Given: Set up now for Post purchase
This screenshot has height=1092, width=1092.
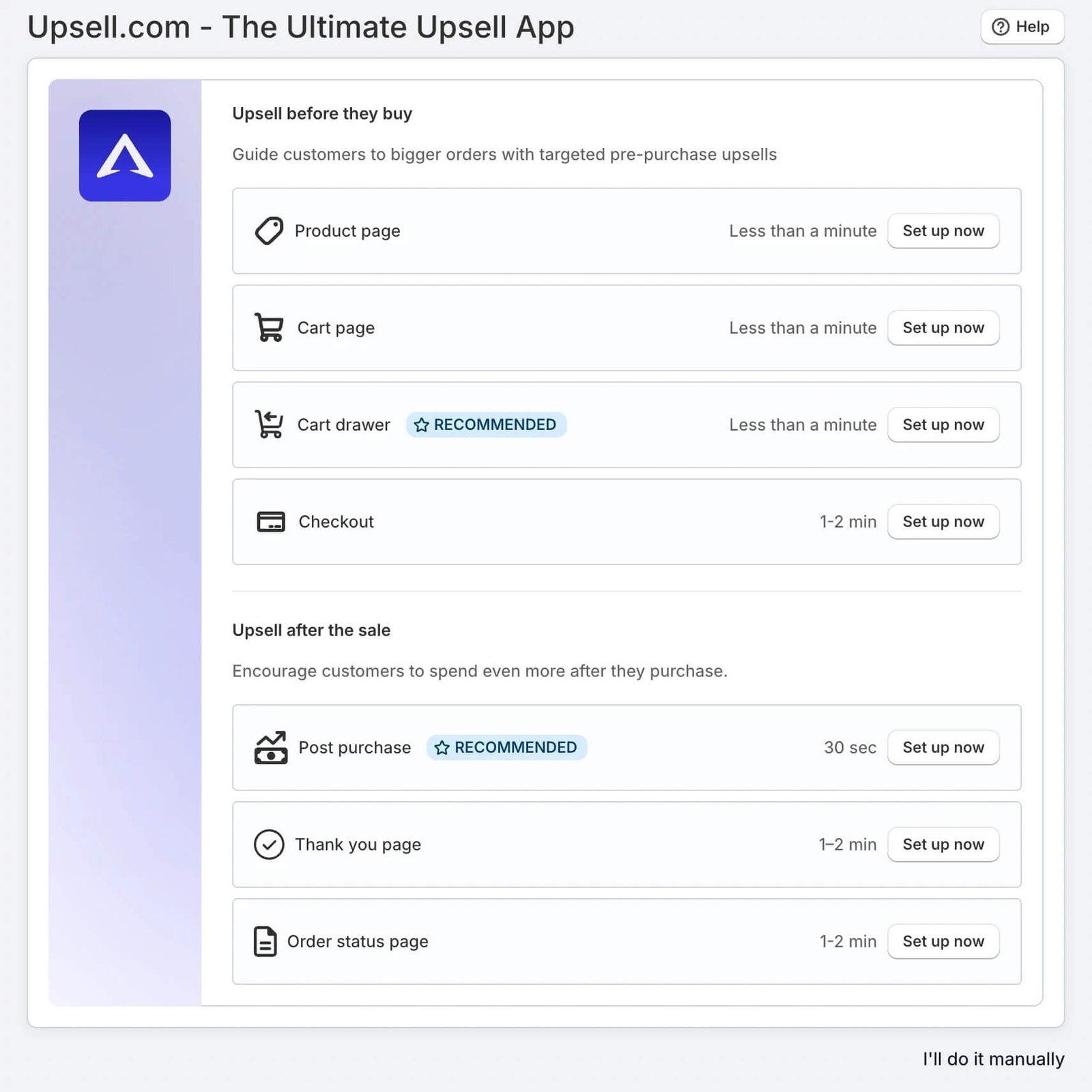Looking at the screenshot, I should tap(943, 747).
